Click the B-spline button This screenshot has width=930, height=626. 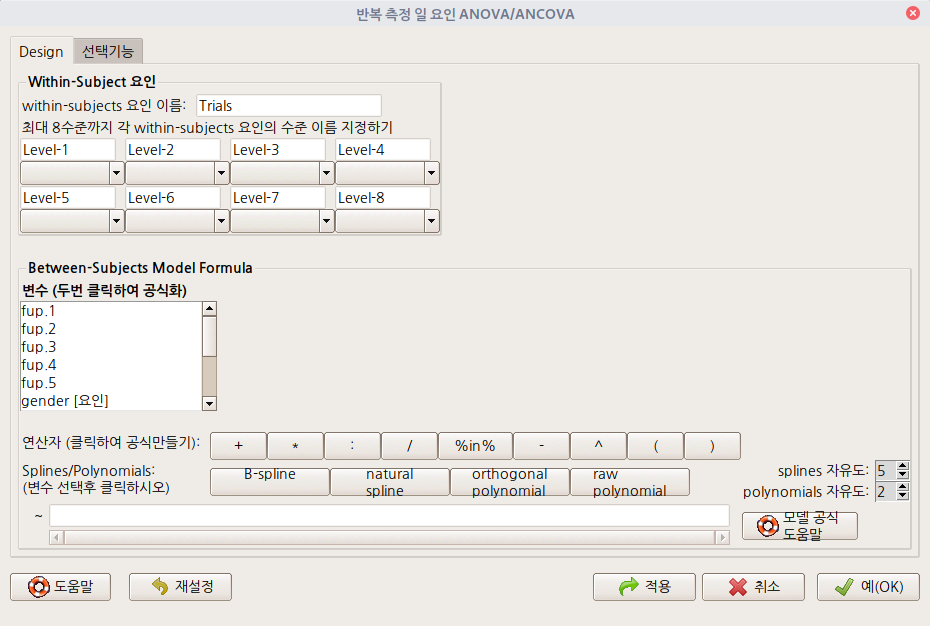pos(270,482)
